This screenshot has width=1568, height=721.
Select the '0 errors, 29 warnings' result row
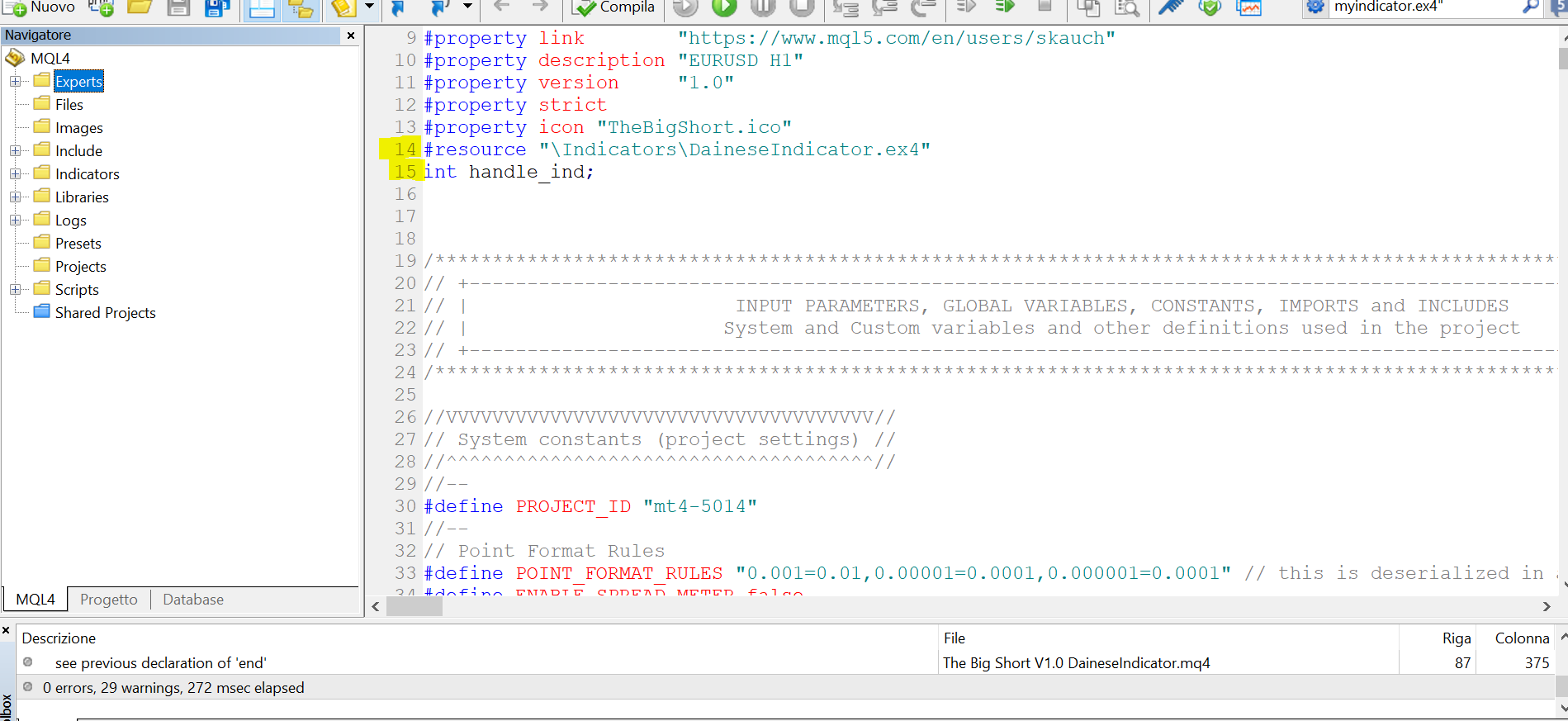786,688
